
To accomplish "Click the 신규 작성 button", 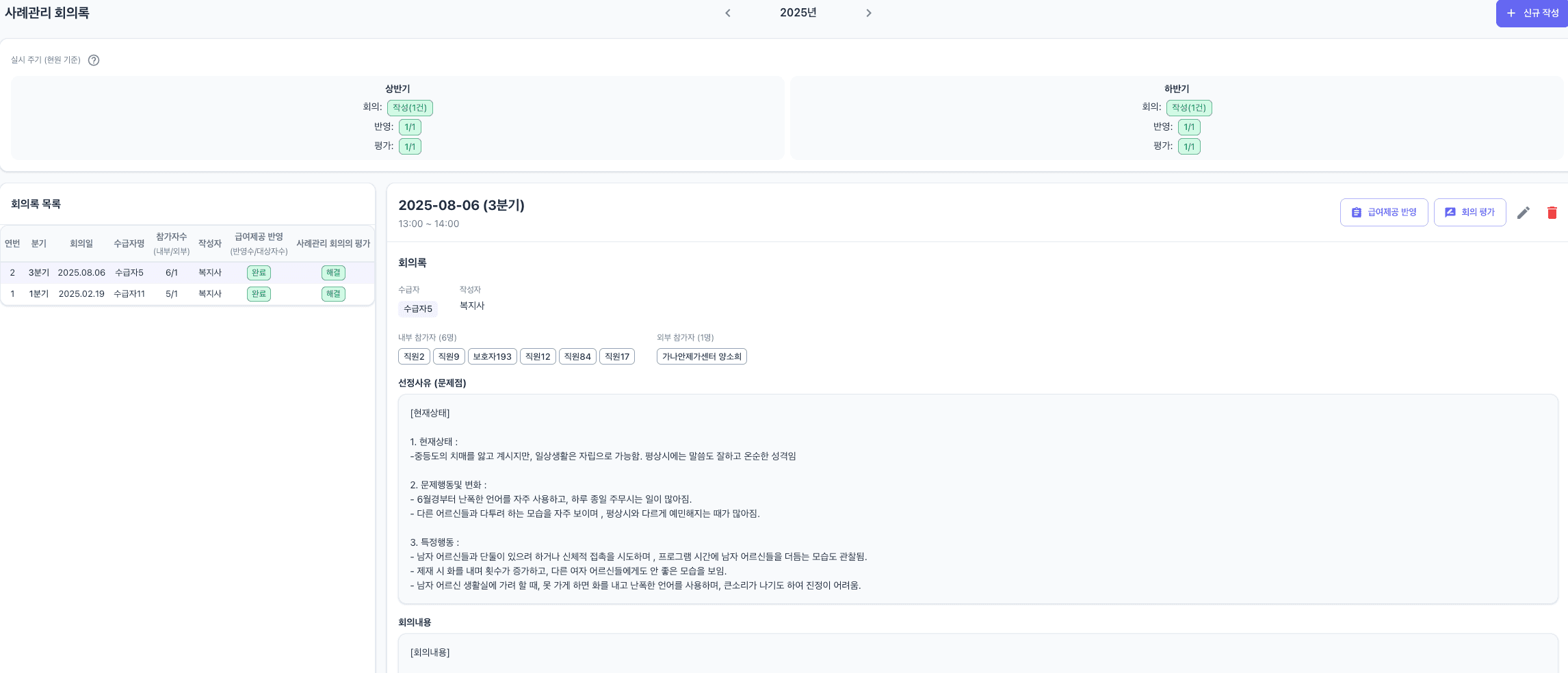I will 1532,13.
